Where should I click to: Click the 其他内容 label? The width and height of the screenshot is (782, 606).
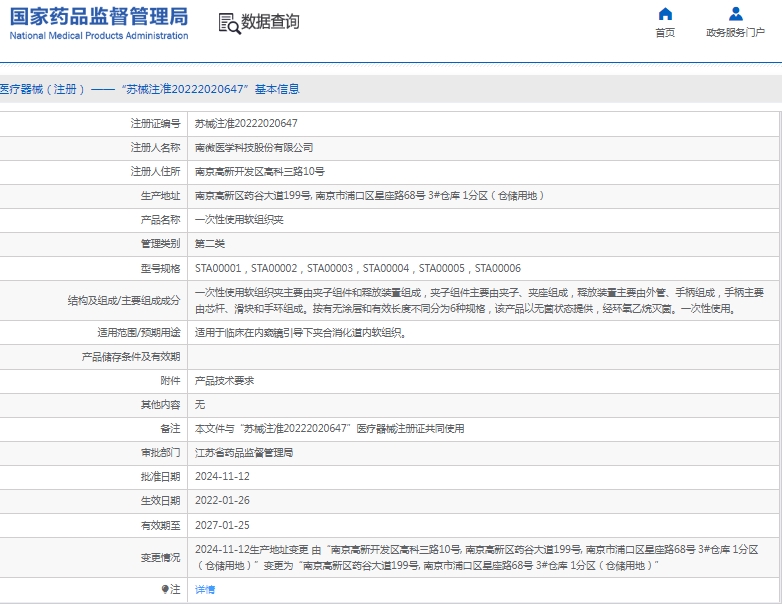(161, 405)
